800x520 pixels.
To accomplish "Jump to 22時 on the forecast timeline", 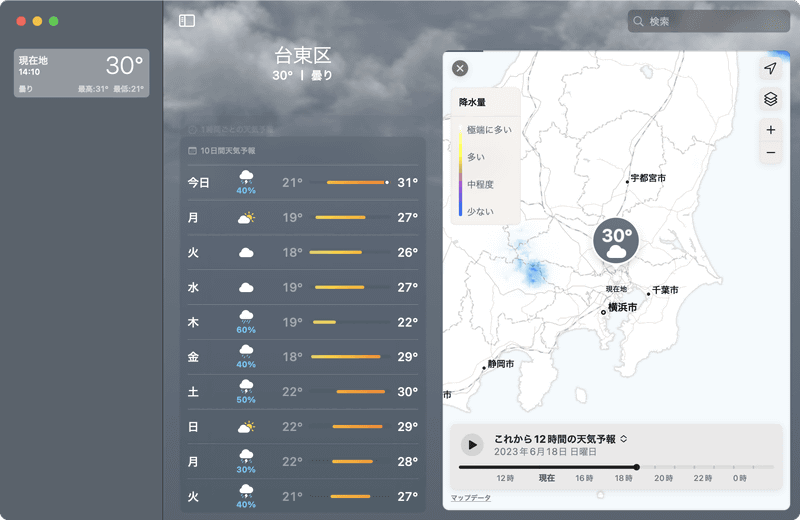I will tap(703, 478).
